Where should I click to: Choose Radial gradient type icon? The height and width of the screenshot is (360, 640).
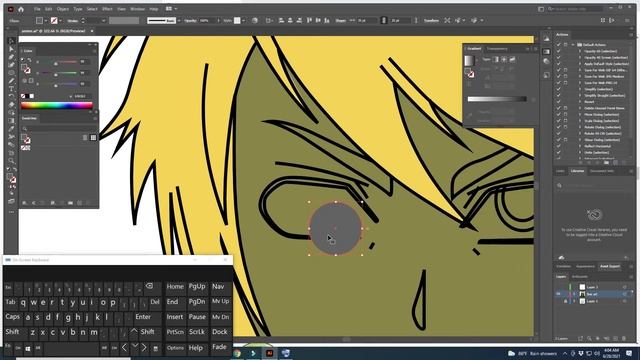pos(504,60)
